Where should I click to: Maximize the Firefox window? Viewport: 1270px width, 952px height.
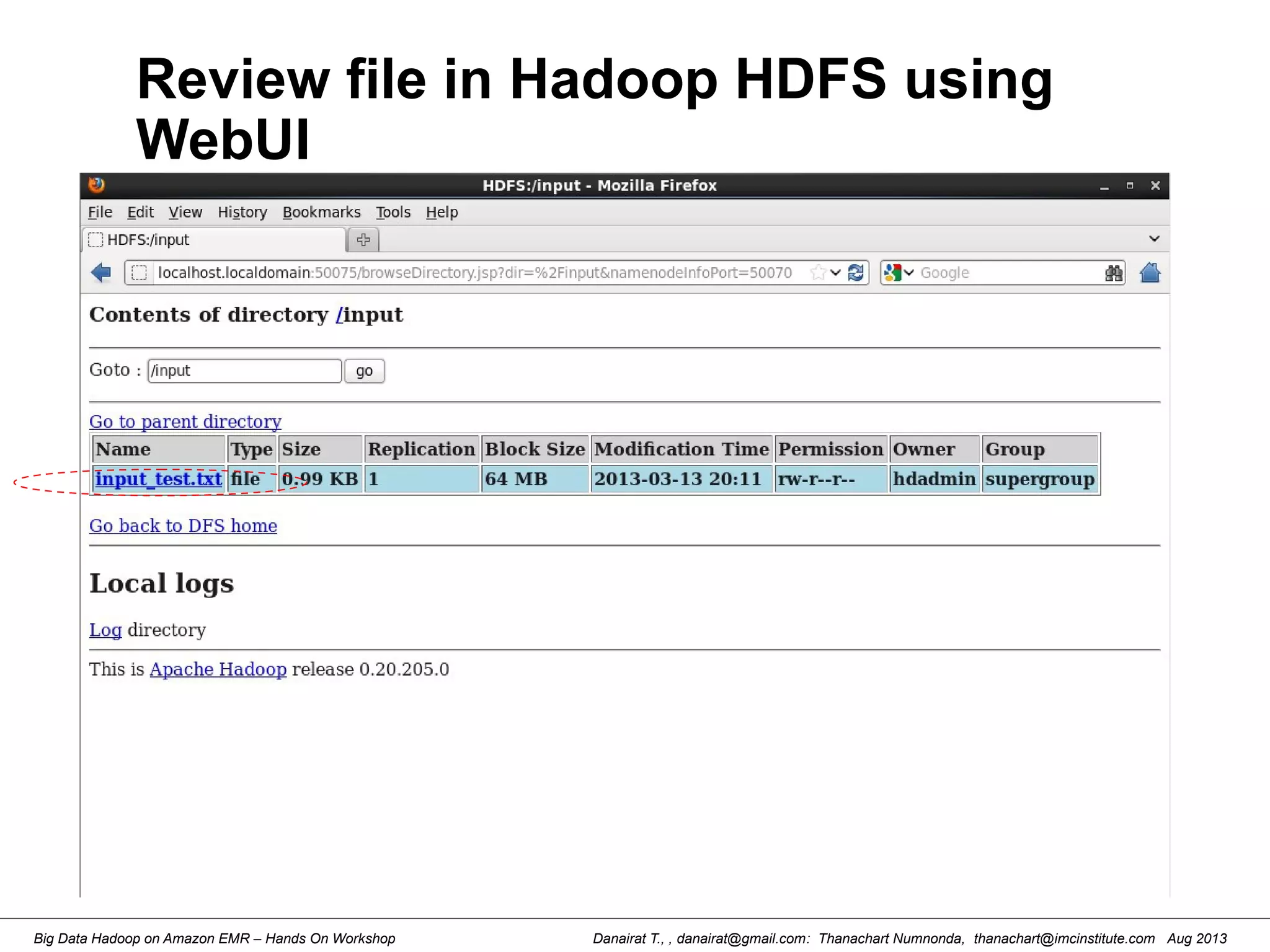coord(1130,185)
